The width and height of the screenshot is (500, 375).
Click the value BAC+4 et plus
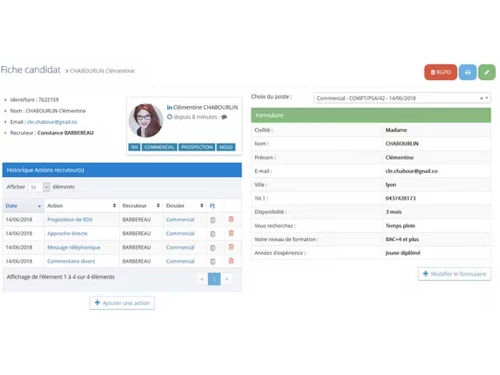click(x=402, y=239)
